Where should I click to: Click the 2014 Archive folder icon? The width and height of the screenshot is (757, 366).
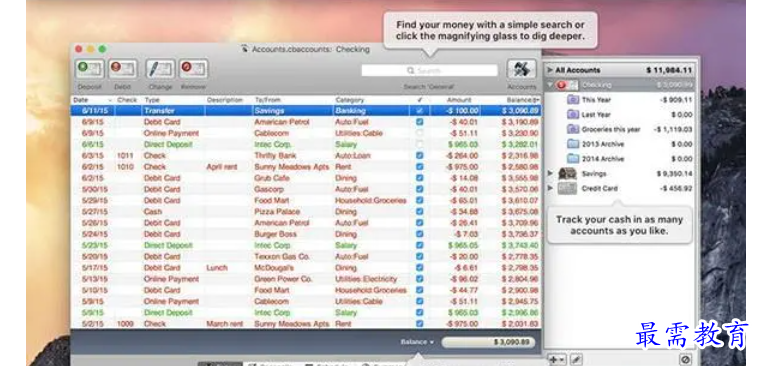[573, 158]
